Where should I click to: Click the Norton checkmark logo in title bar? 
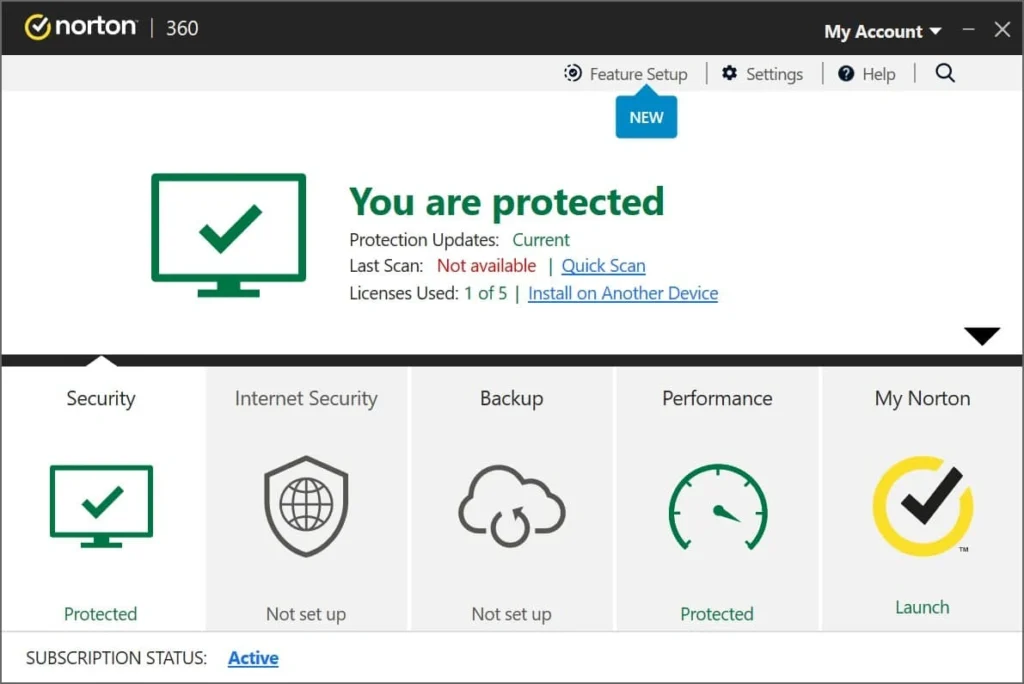(38, 27)
